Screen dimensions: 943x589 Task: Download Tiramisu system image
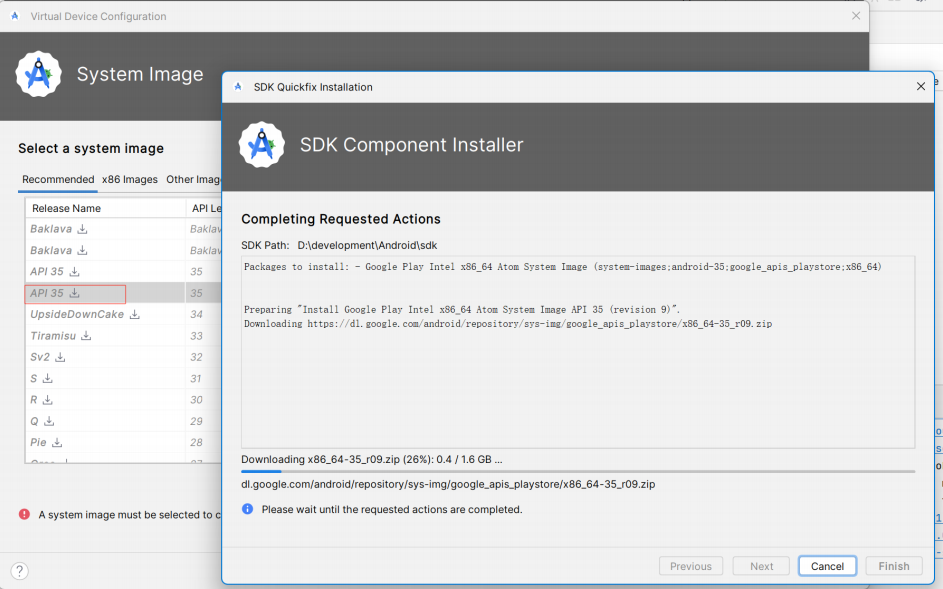[x=86, y=336]
